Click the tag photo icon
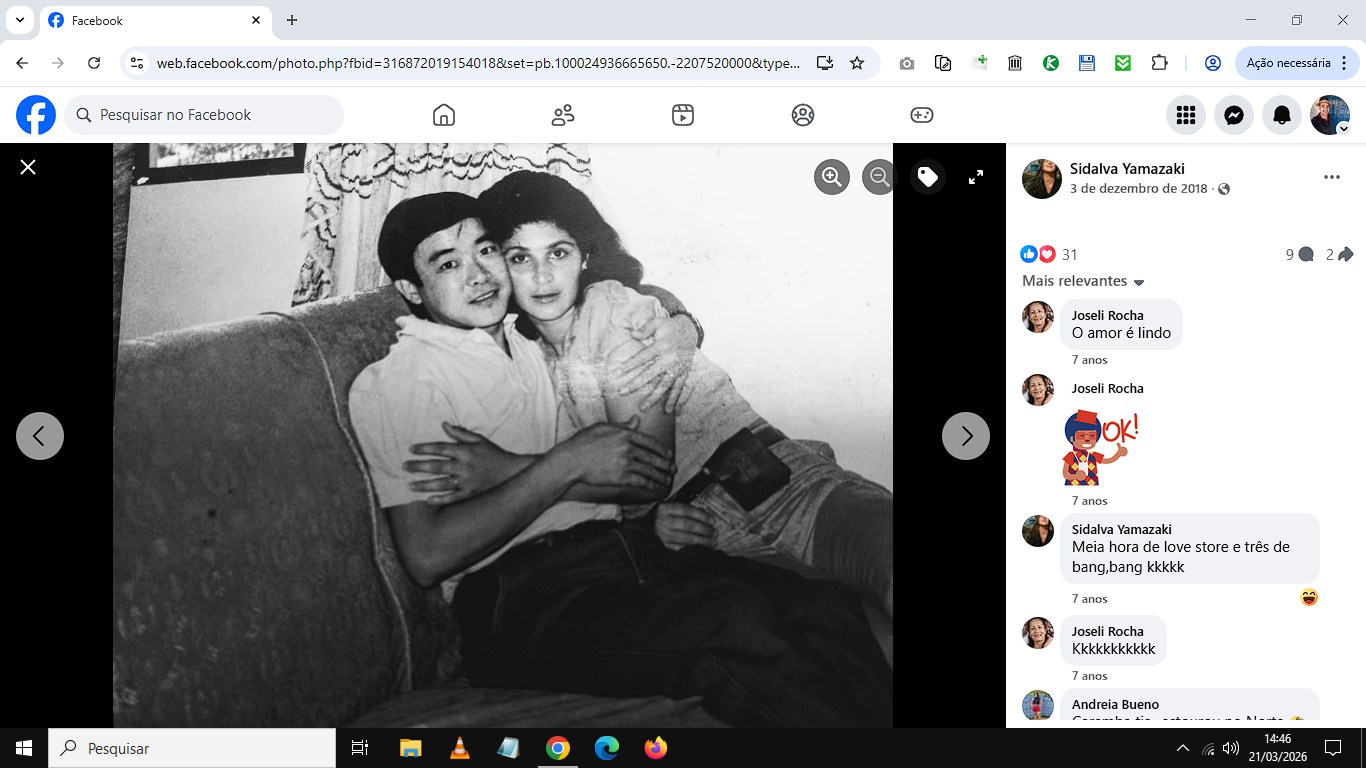 (928, 177)
